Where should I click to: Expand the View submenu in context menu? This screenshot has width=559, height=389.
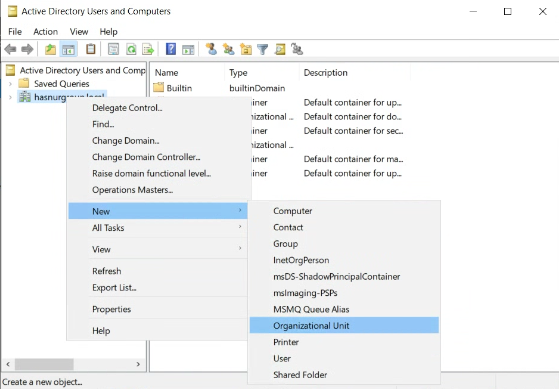tap(158, 249)
